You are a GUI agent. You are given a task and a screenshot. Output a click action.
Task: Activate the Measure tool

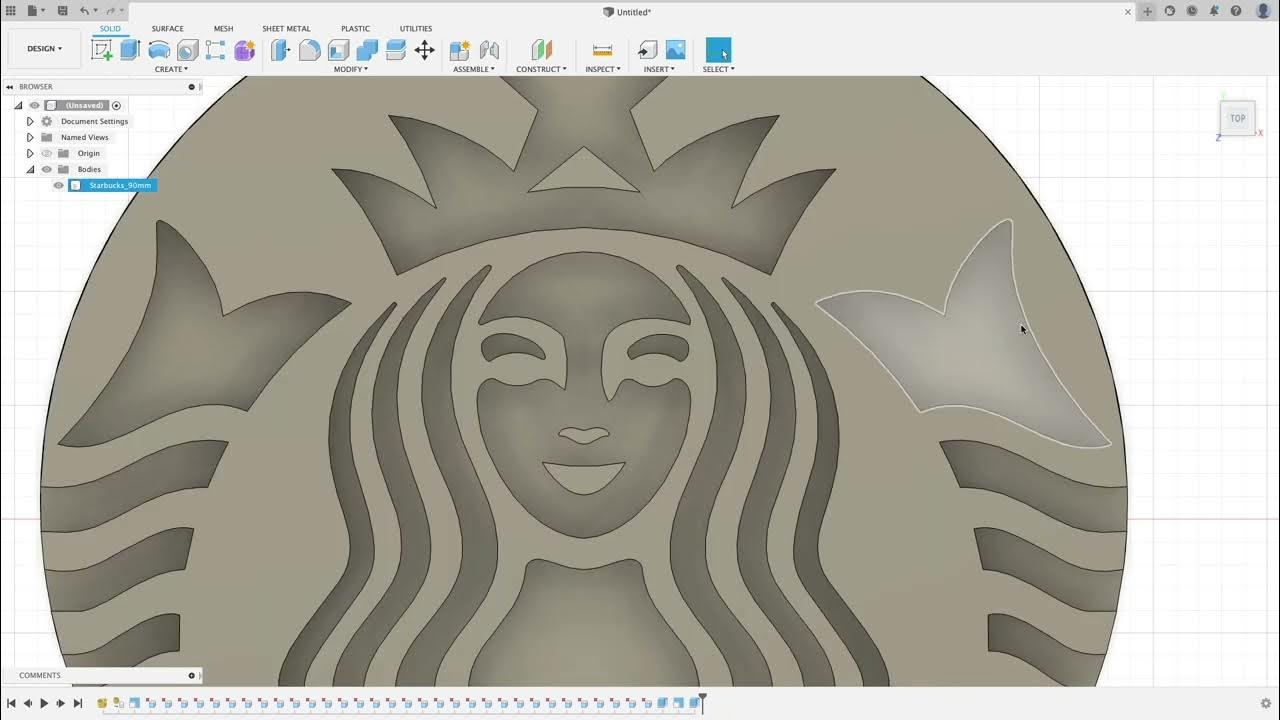(602, 50)
